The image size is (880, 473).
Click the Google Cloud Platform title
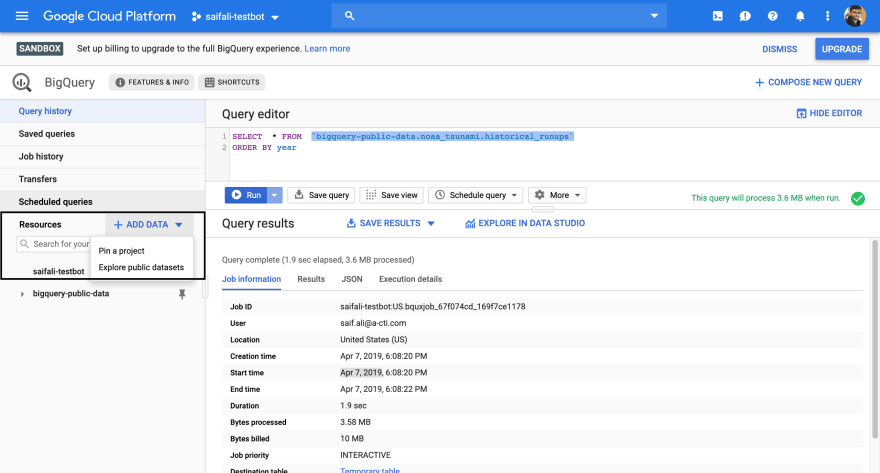coord(109,16)
